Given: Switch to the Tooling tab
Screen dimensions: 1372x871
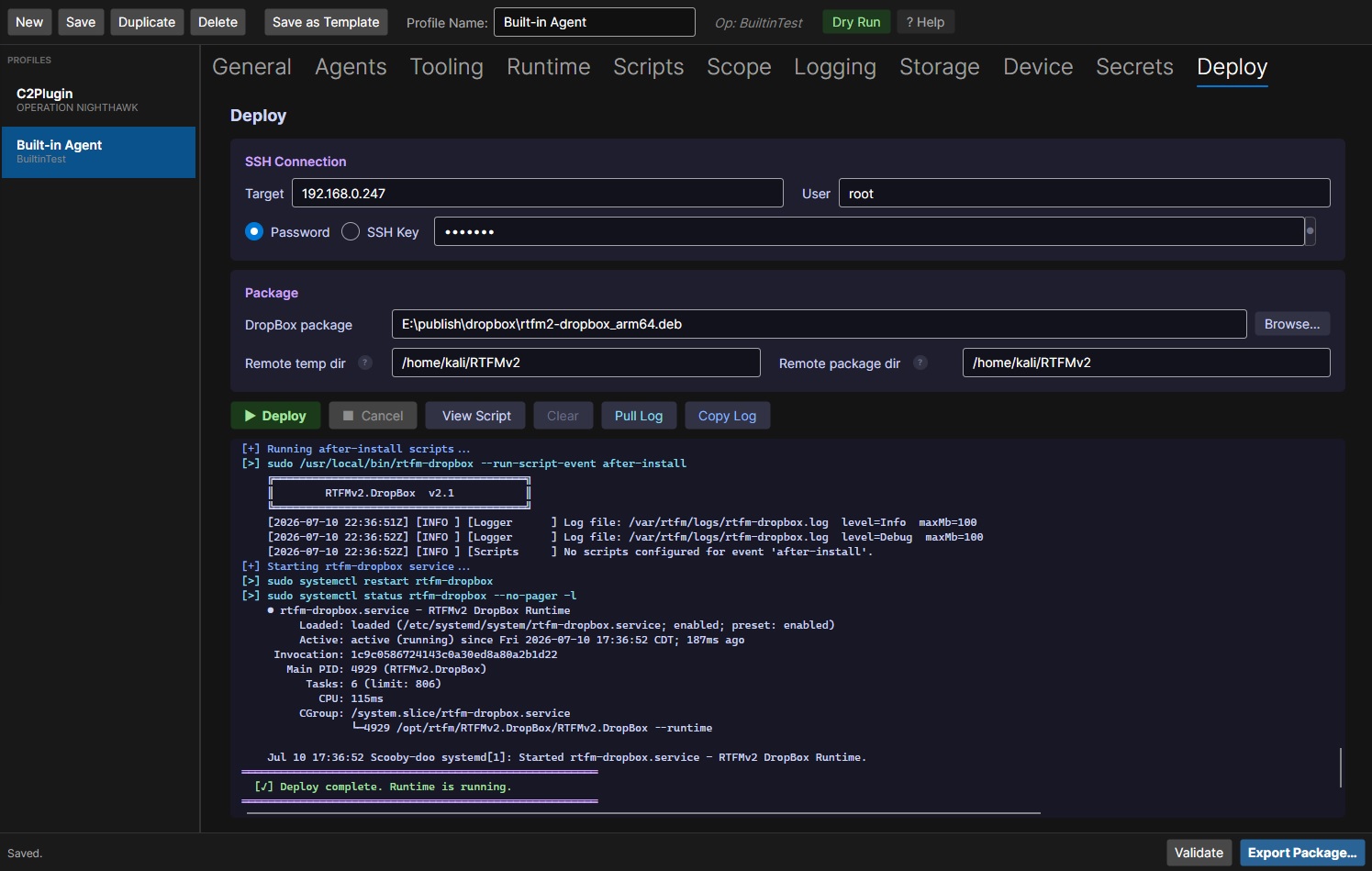Looking at the screenshot, I should click(447, 67).
